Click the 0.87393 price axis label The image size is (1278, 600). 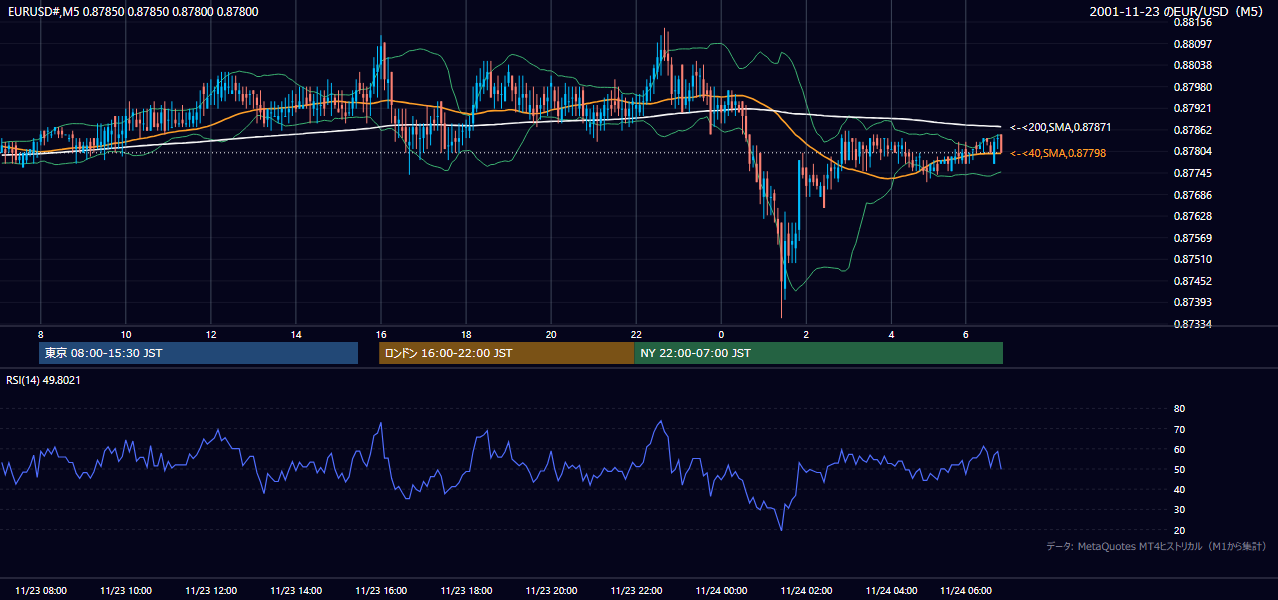click(1192, 302)
